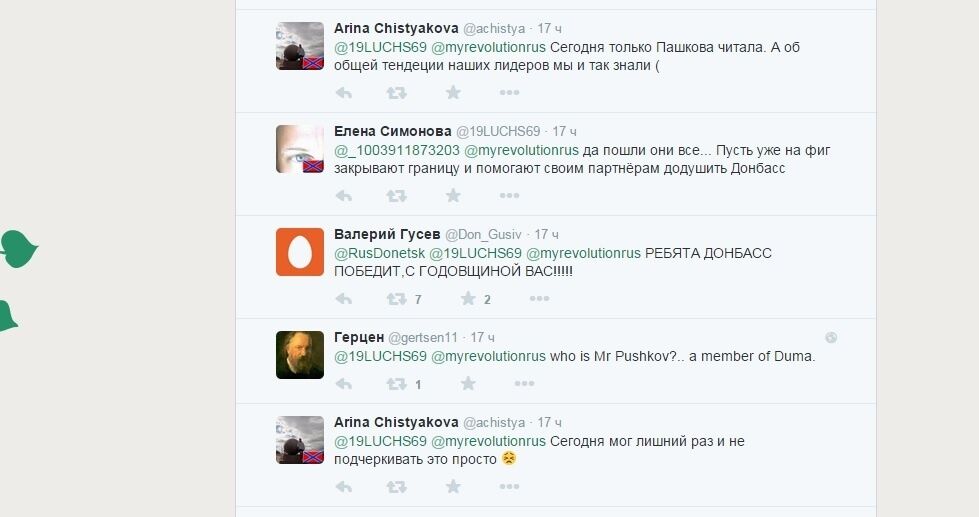
Task: Favorite Валерий Гусев's tweet with the star
Action: tap(467, 299)
